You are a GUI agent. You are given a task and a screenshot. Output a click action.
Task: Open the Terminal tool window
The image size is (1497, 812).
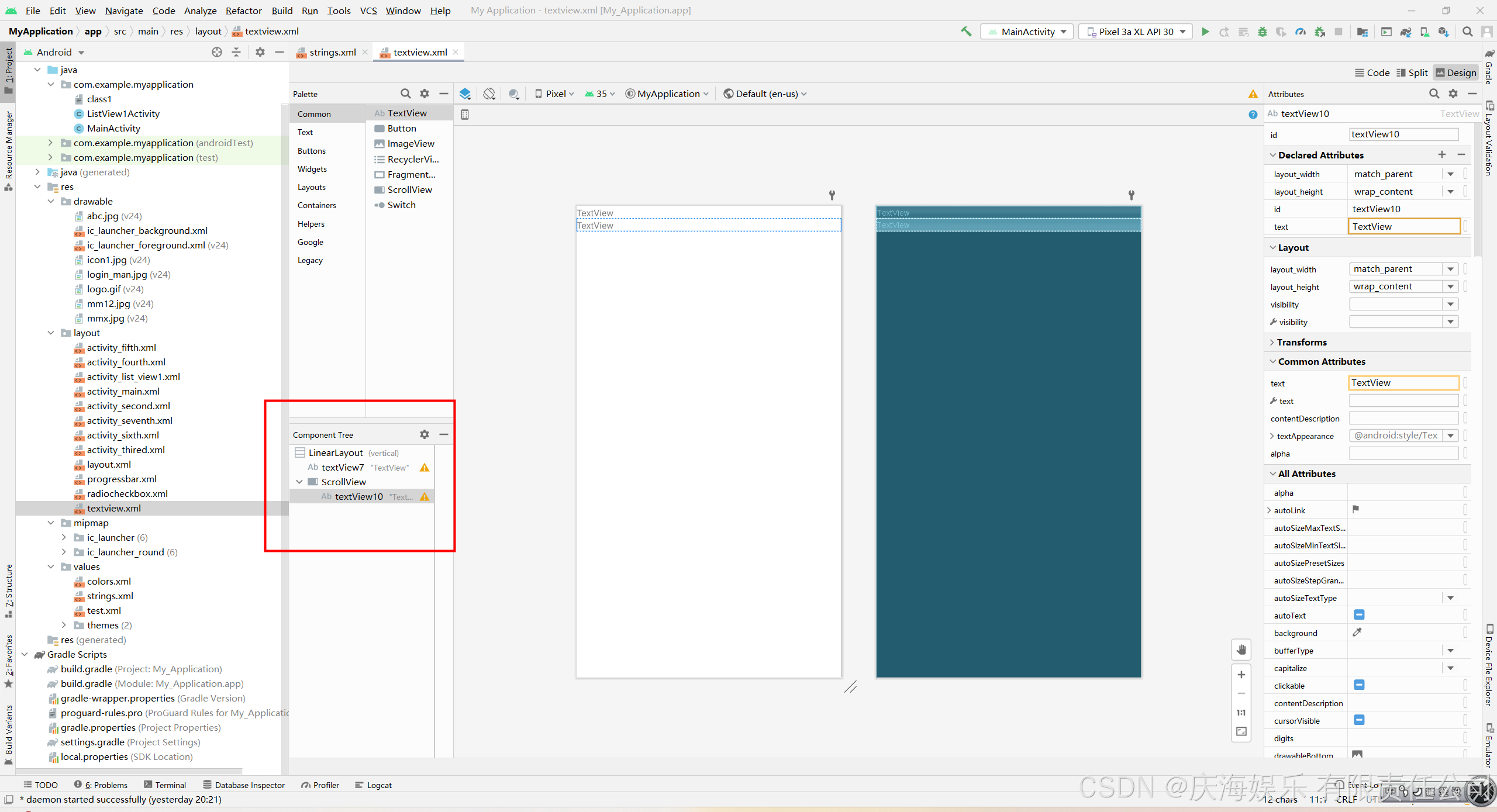(164, 785)
